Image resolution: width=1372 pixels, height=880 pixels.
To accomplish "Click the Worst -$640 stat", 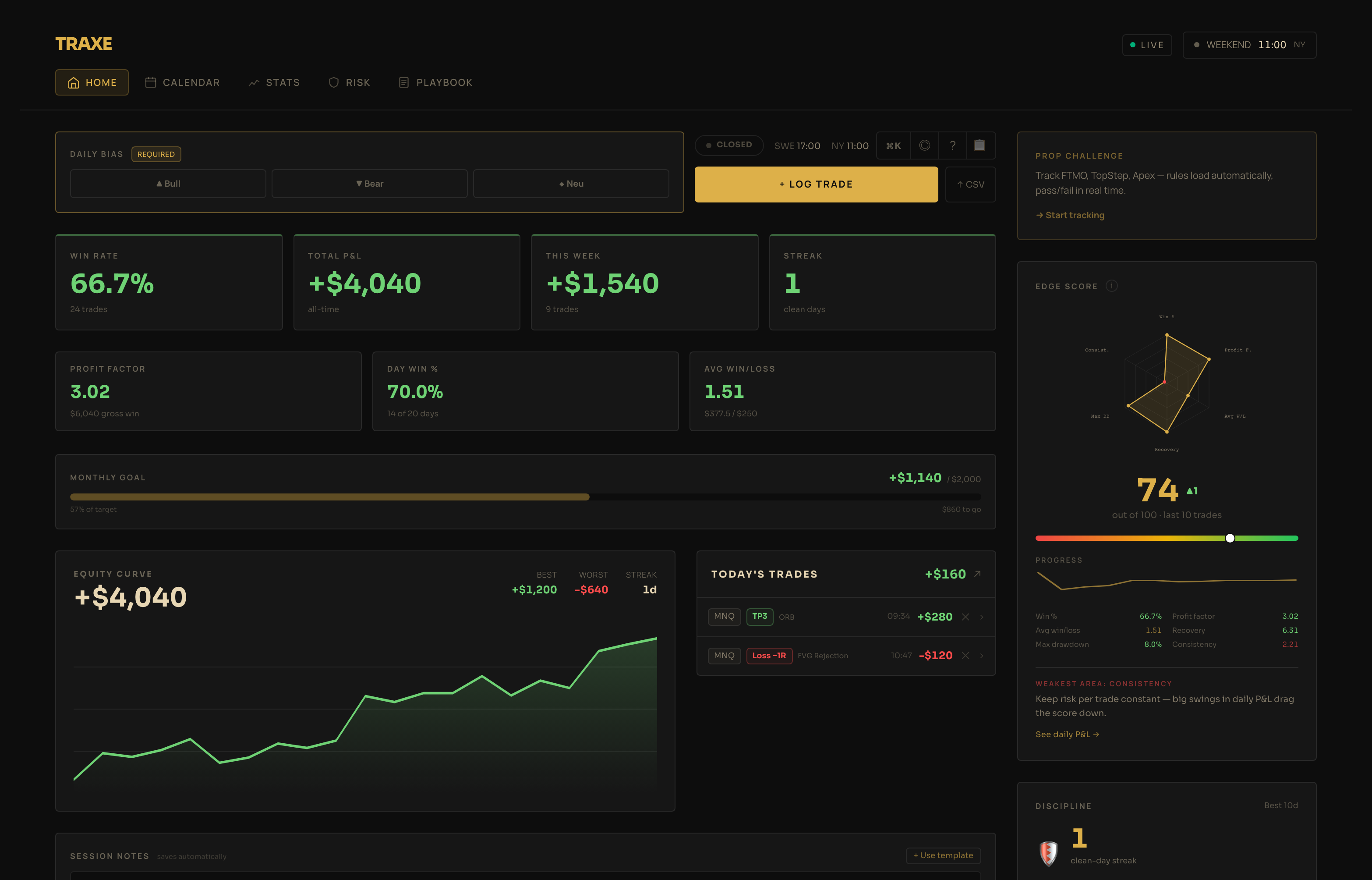I will point(591,583).
